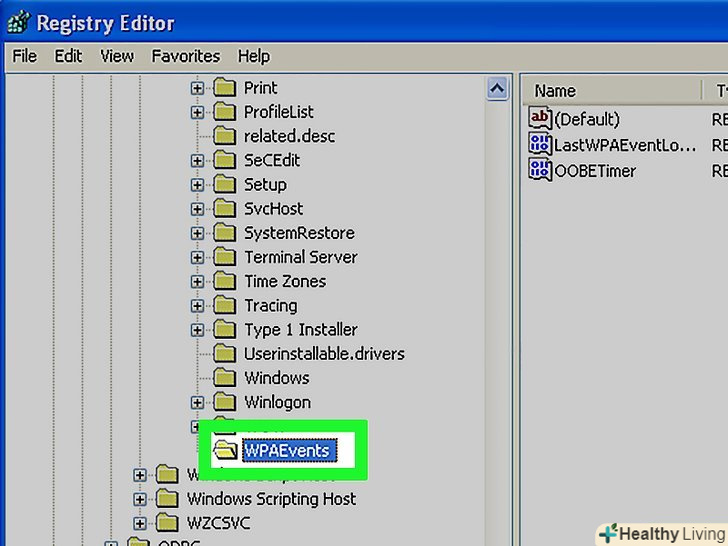Expand the Winlogon key

pos(197,402)
